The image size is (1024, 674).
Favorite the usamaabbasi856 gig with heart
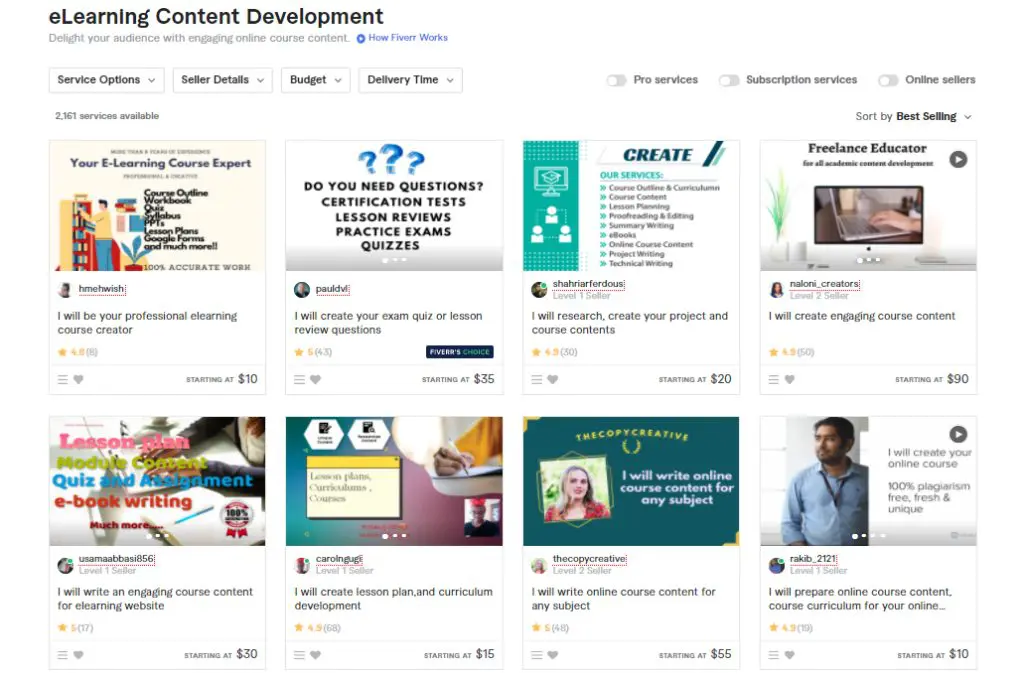[x=78, y=656]
